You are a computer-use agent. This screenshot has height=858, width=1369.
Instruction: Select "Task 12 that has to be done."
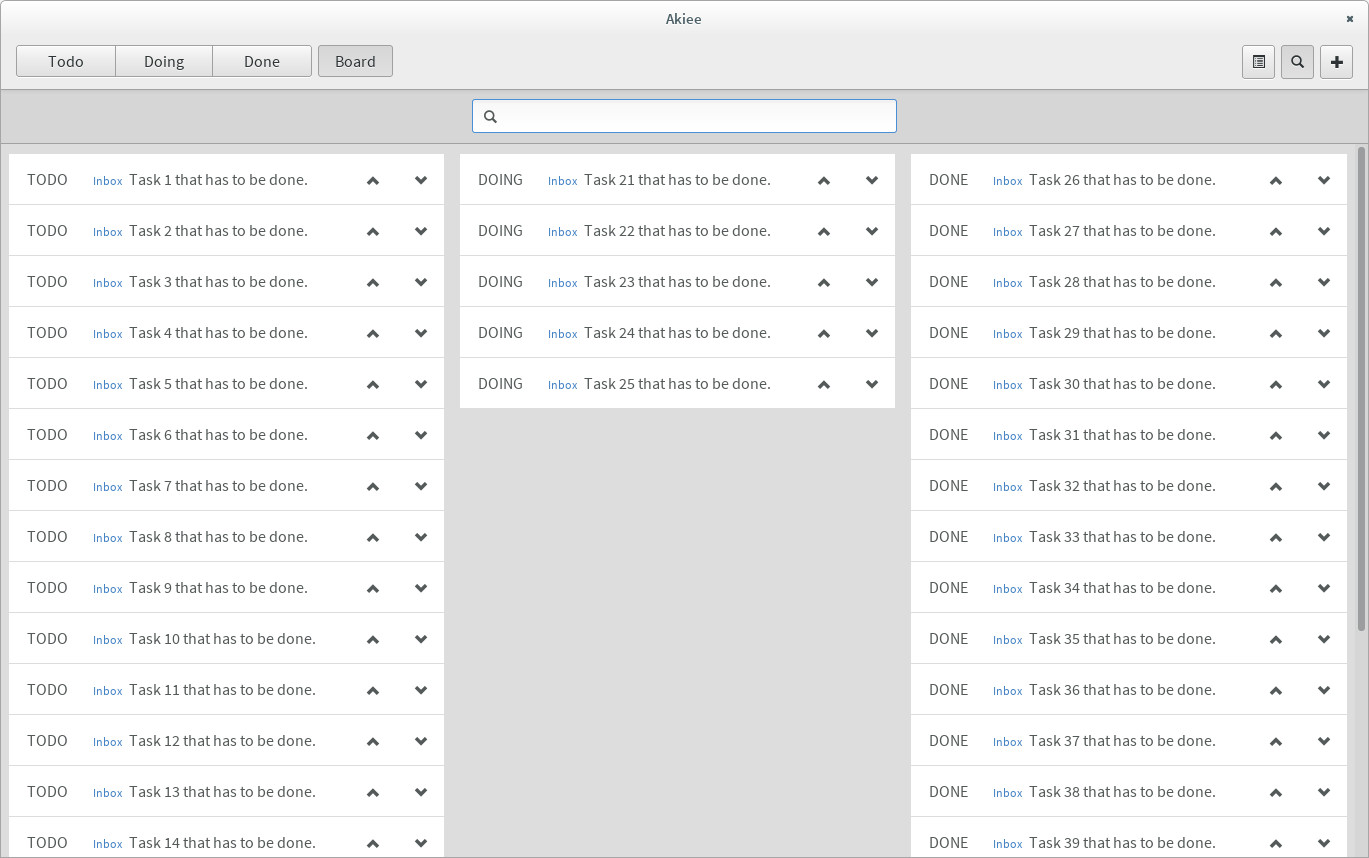tap(222, 741)
